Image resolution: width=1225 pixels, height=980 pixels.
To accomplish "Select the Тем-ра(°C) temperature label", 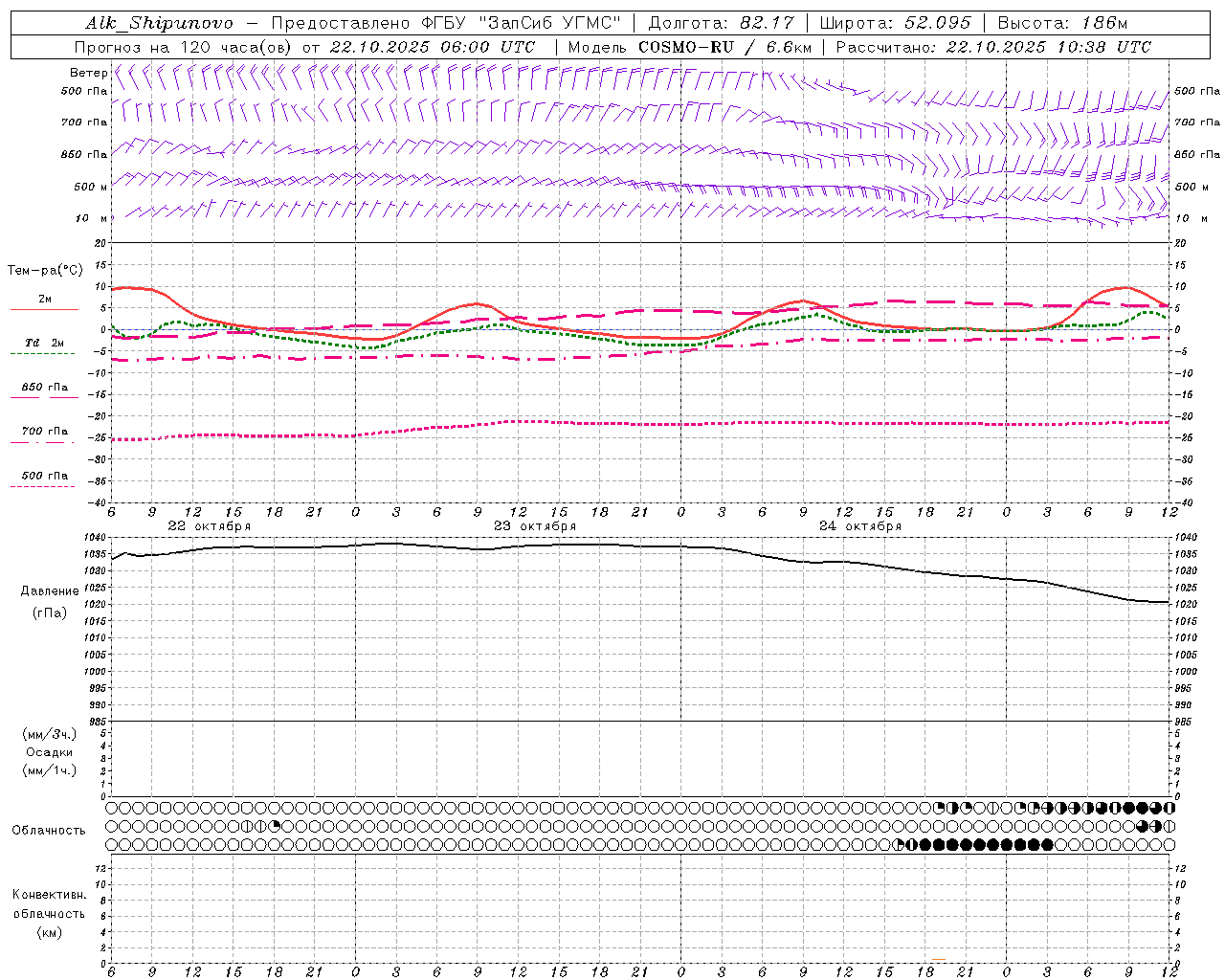I will 45,271.
